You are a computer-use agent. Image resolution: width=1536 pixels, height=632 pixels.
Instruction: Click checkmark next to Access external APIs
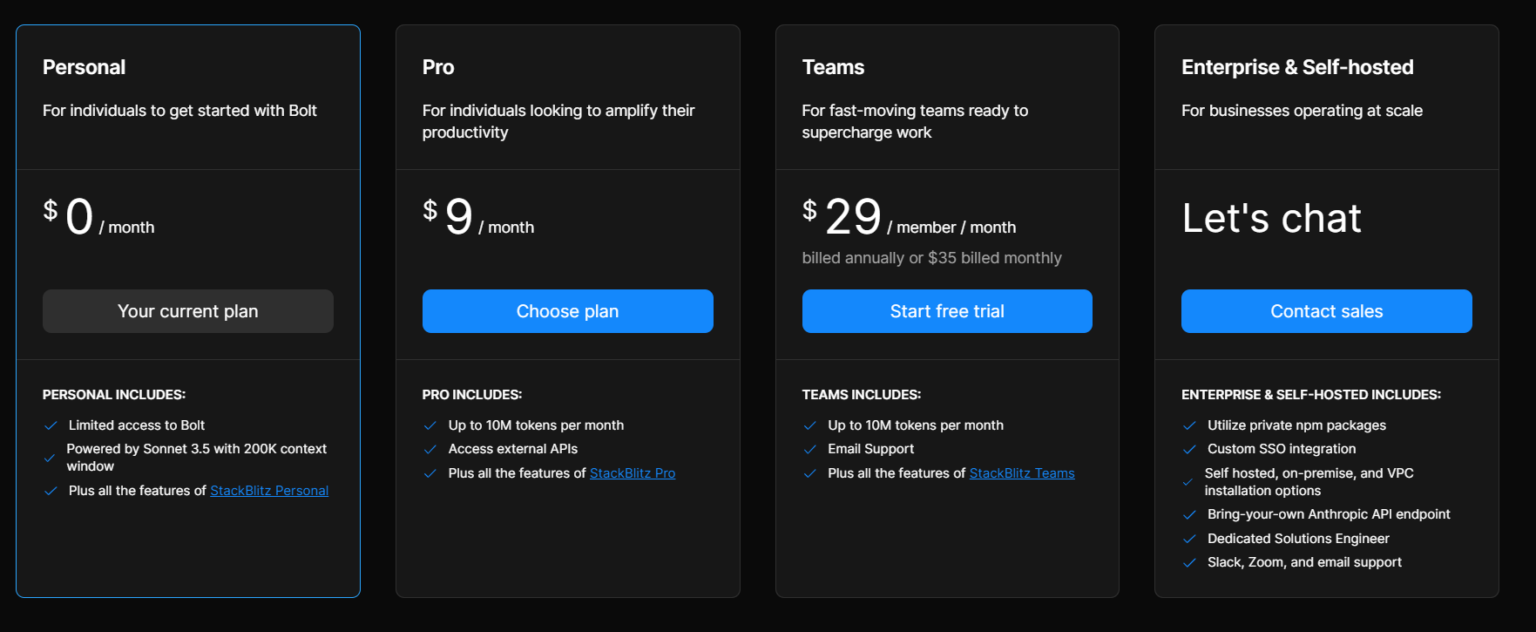[x=430, y=450]
